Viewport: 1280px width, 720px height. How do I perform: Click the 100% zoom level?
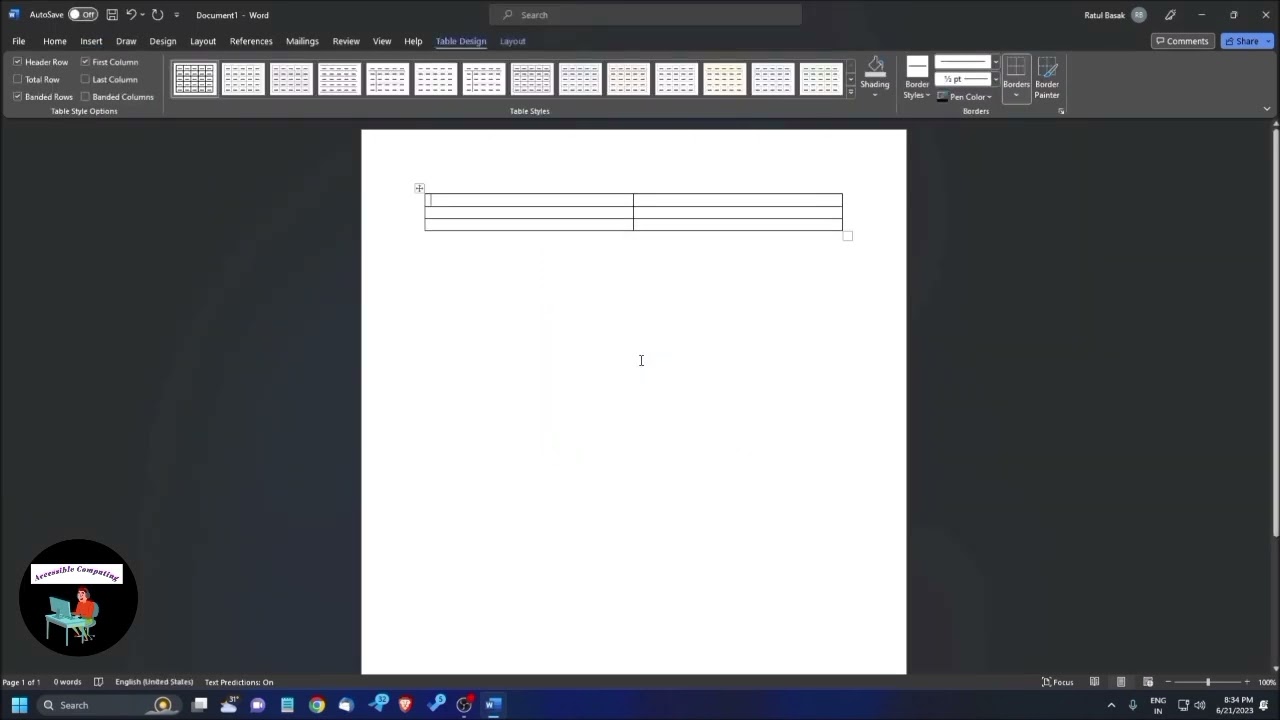tap(1267, 682)
